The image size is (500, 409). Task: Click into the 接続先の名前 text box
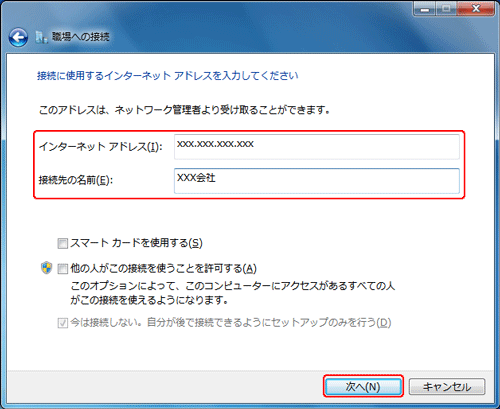(317, 181)
